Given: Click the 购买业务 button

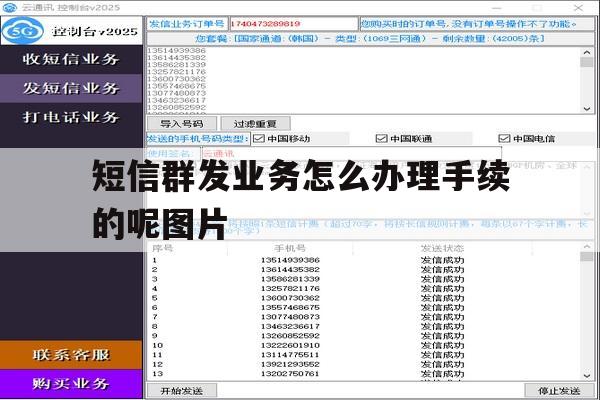Looking at the screenshot, I should pos(71,384).
